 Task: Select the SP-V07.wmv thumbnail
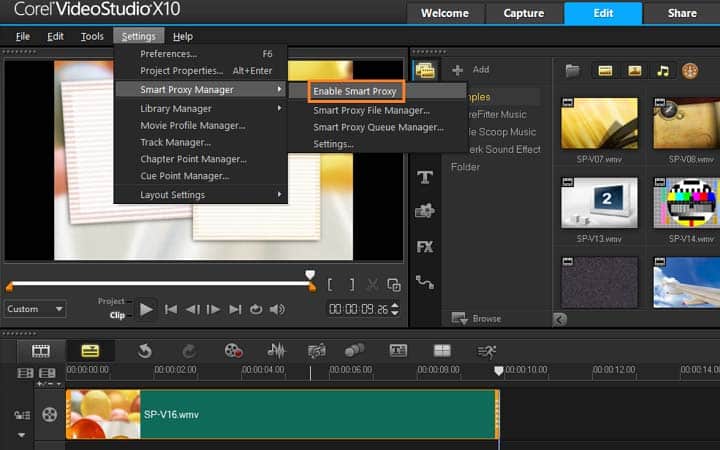pos(599,123)
